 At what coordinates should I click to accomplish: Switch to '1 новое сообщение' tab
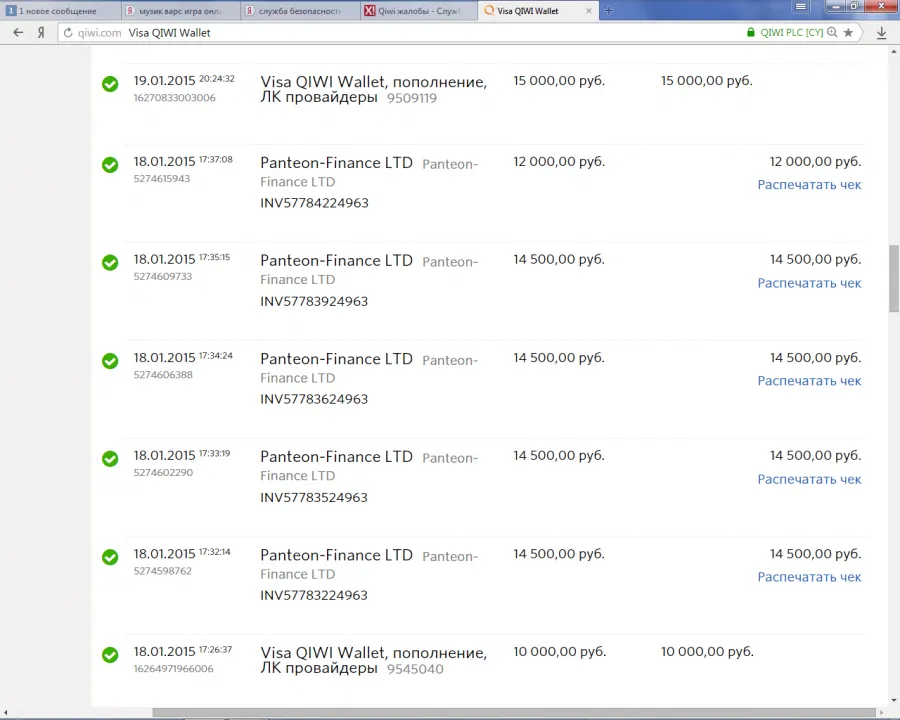point(60,11)
